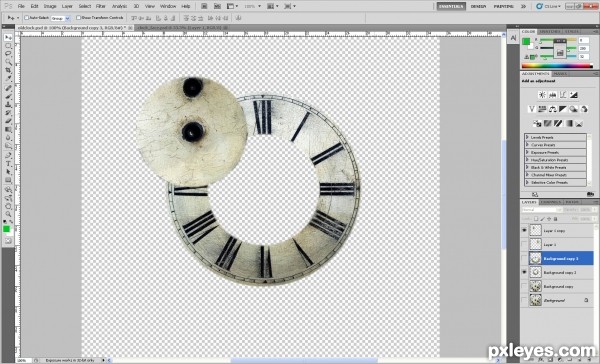Screen dimensions: 600x364
Task: Add a Gradient Map adjustment
Action: pos(569,123)
